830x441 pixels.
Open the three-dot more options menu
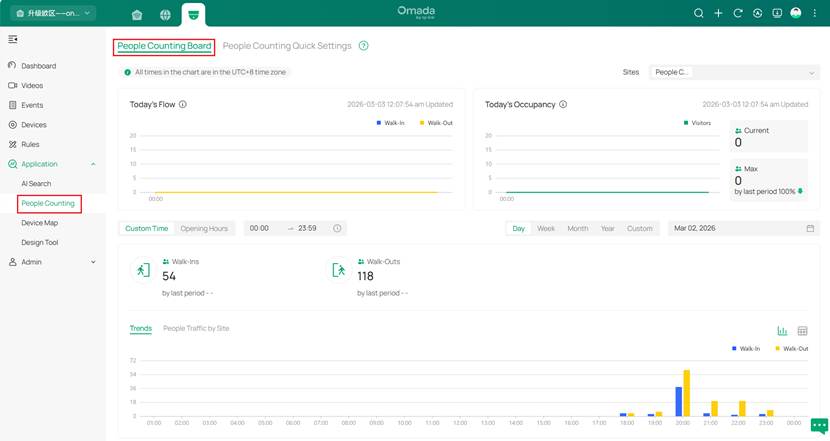point(815,13)
